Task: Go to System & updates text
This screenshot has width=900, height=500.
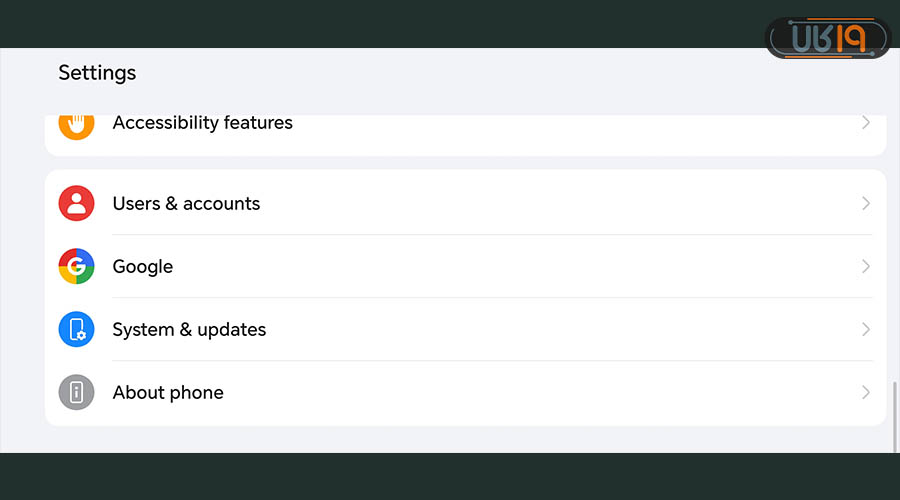Action: [x=189, y=330]
